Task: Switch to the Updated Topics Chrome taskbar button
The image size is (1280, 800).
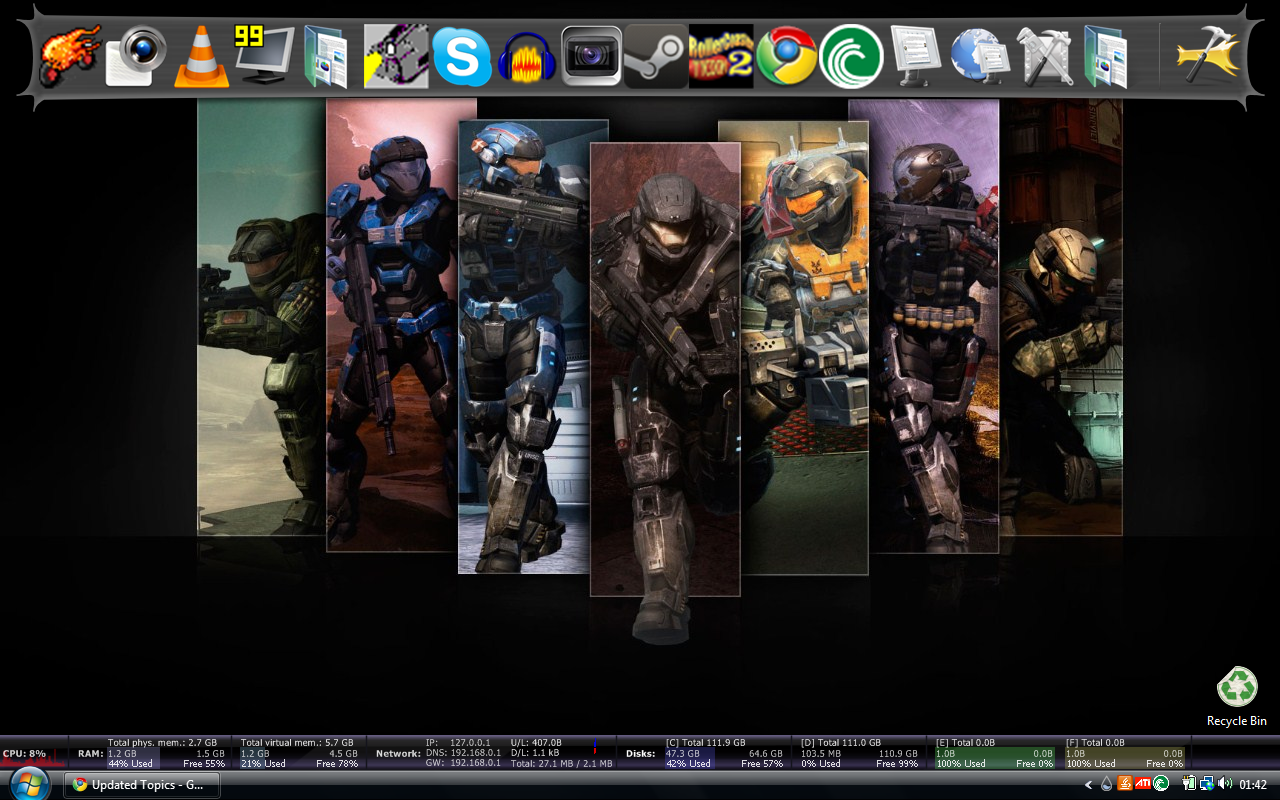Action: click(x=142, y=785)
